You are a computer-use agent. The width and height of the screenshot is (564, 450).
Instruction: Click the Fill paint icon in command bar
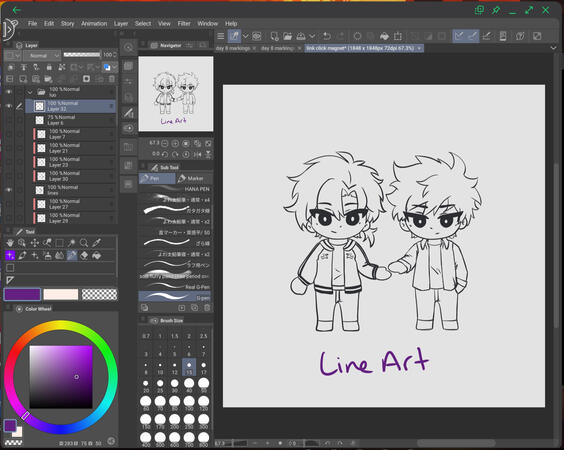pos(384,36)
